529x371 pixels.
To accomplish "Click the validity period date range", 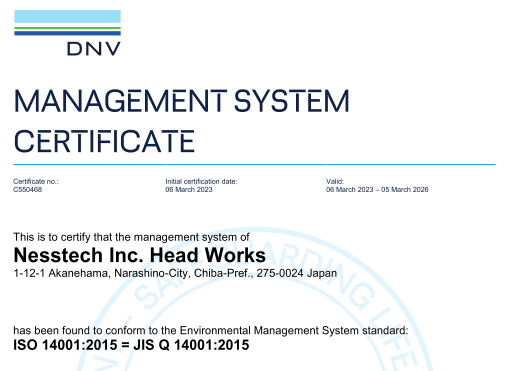I will (377, 190).
